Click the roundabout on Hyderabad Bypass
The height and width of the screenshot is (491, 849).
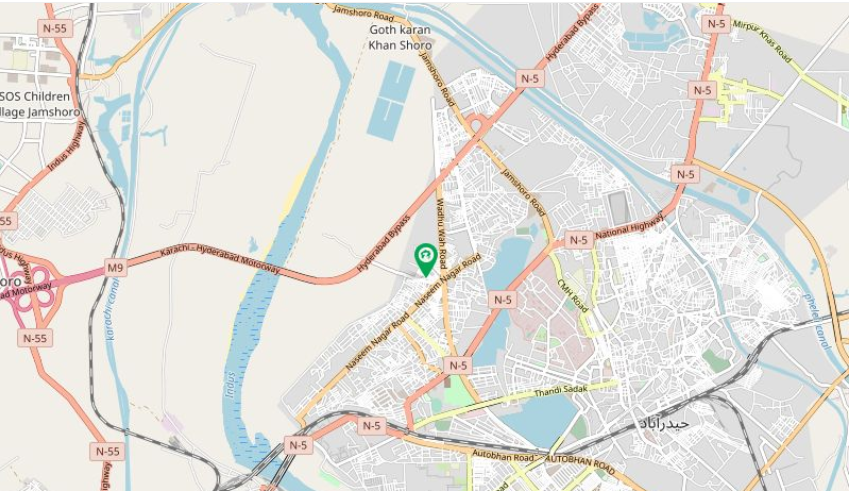476,125
